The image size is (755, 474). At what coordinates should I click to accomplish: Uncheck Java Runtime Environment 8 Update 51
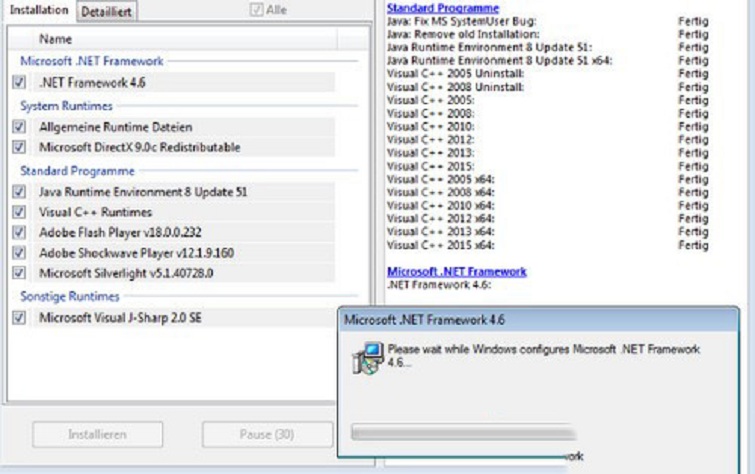(x=20, y=192)
